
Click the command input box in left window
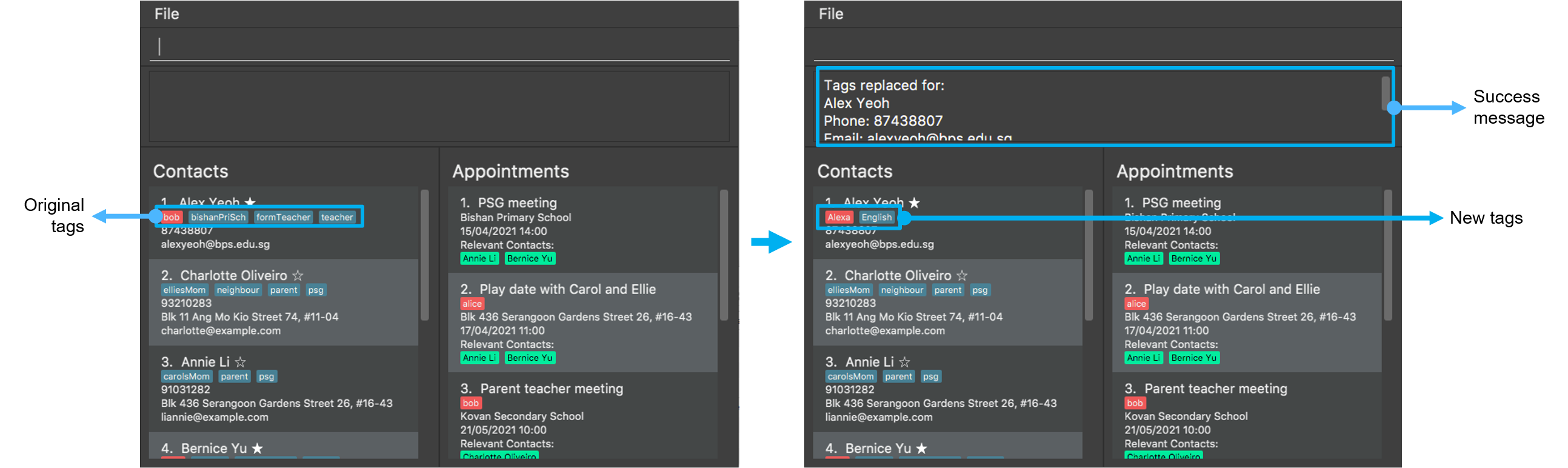[439, 46]
